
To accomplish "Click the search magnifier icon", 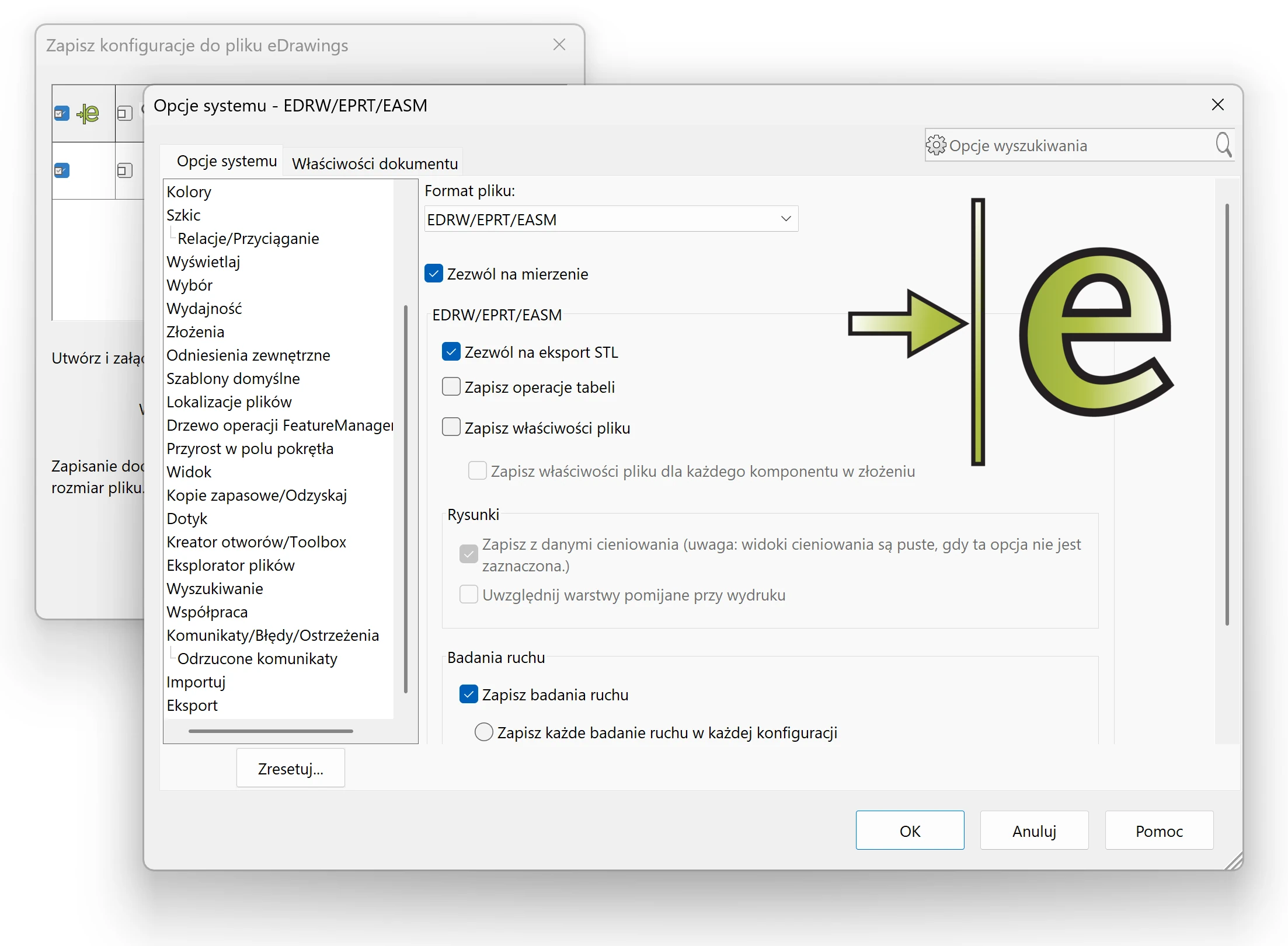I will 1223,145.
